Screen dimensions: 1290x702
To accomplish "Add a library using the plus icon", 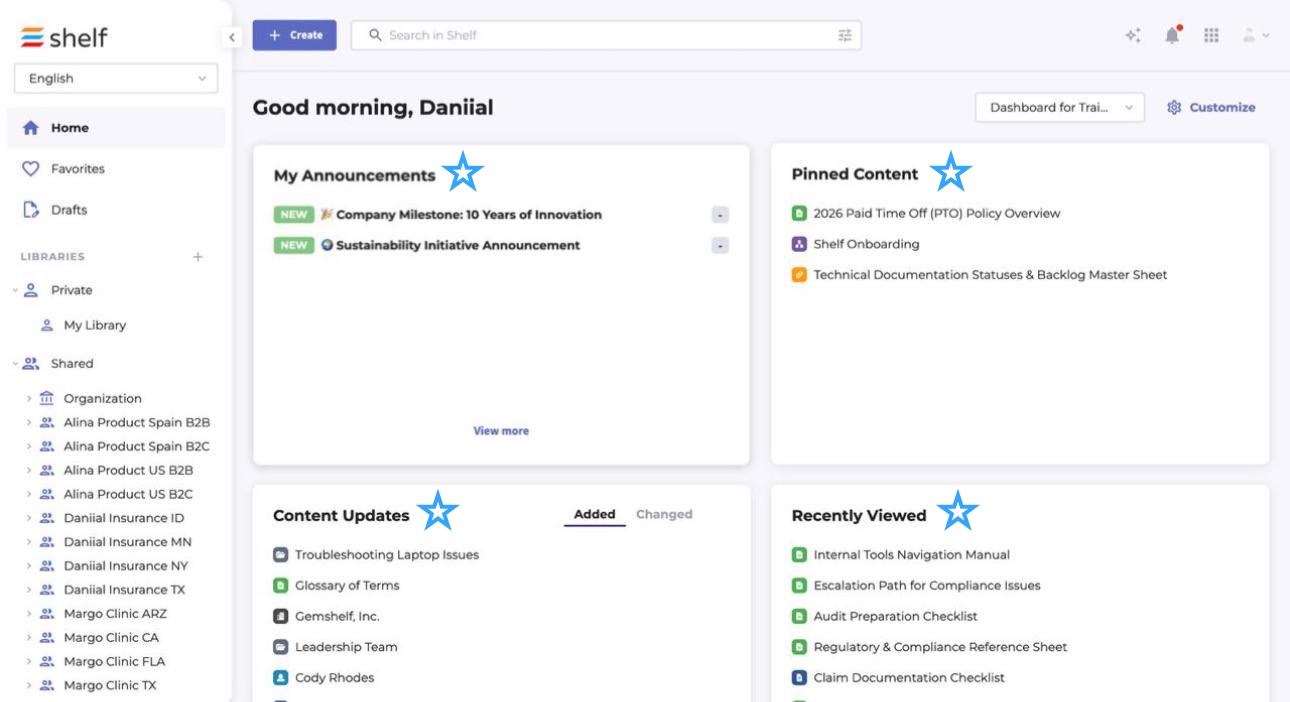I will [x=198, y=257].
